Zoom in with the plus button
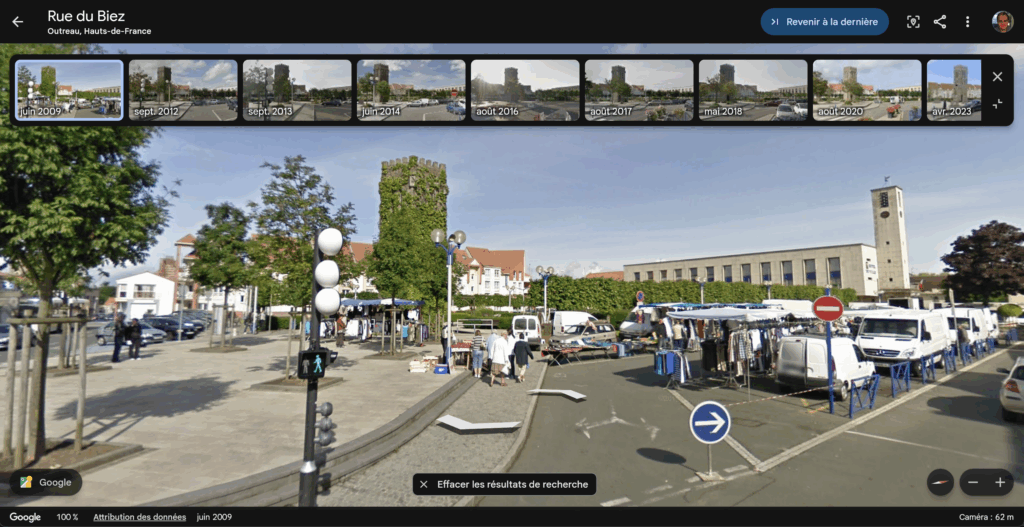The width and height of the screenshot is (1024, 527). coord(999,482)
